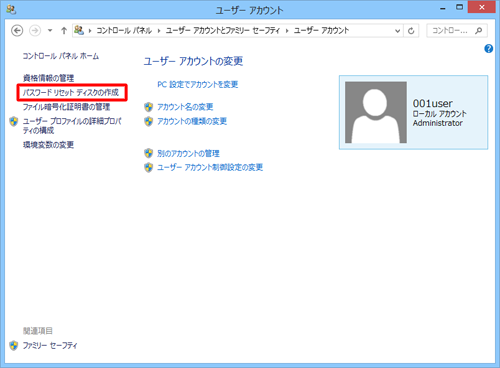Focus the control panel search box

click(457, 31)
